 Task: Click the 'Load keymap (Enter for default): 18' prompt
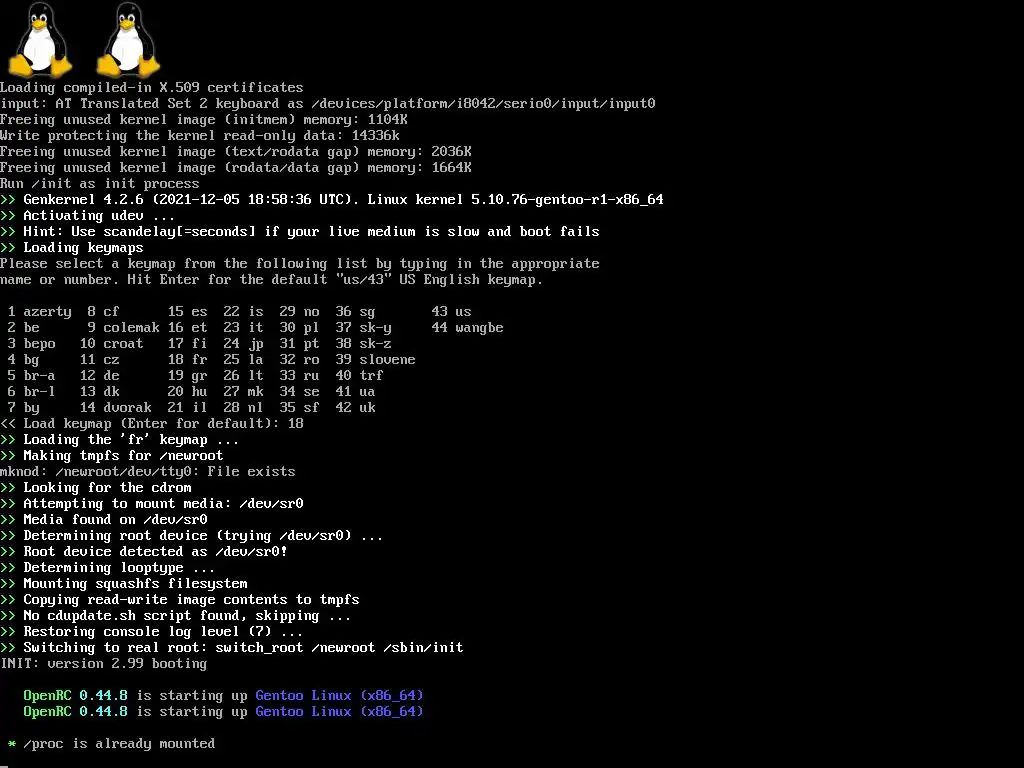(152, 424)
